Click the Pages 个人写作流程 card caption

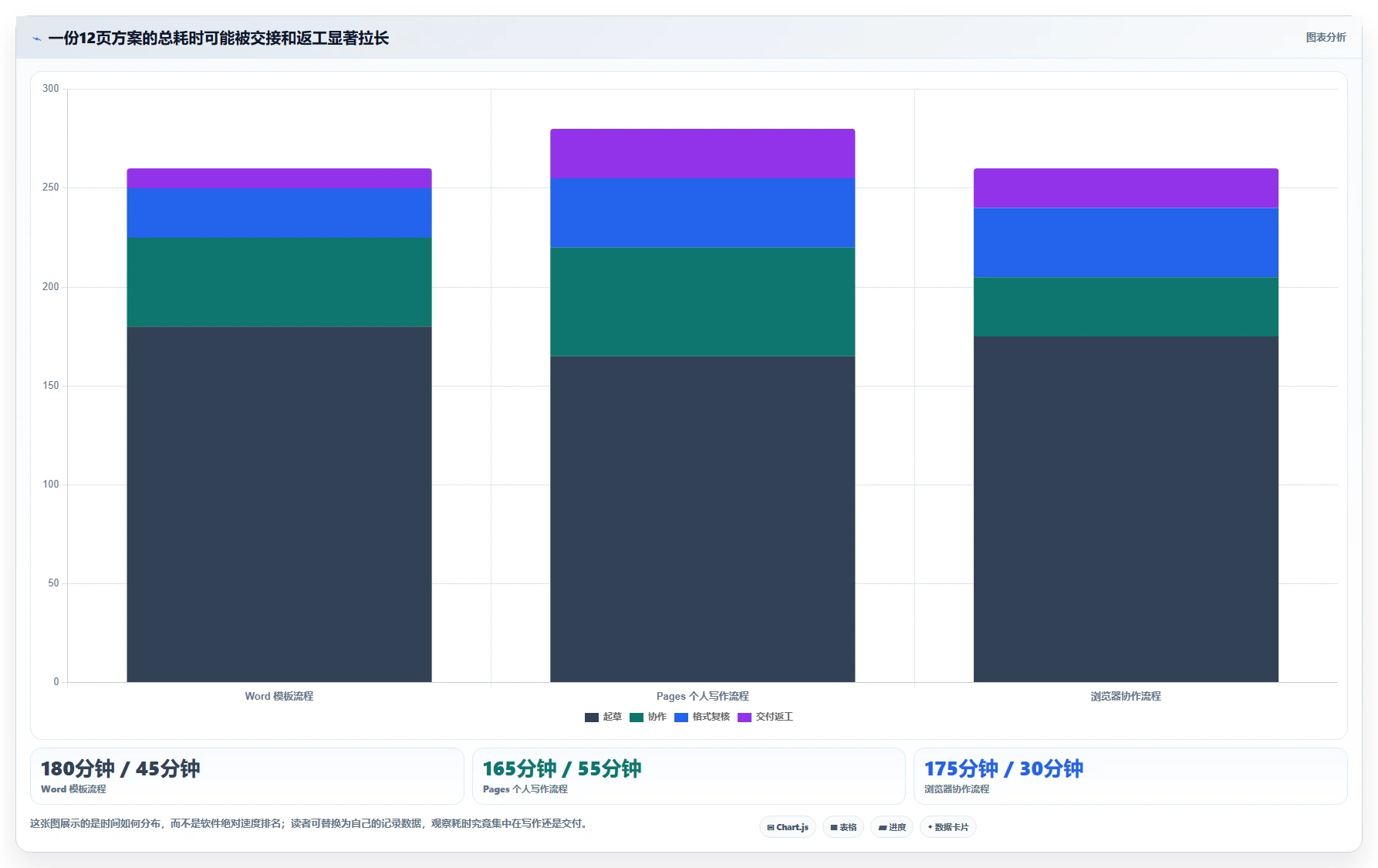coord(525,789)
